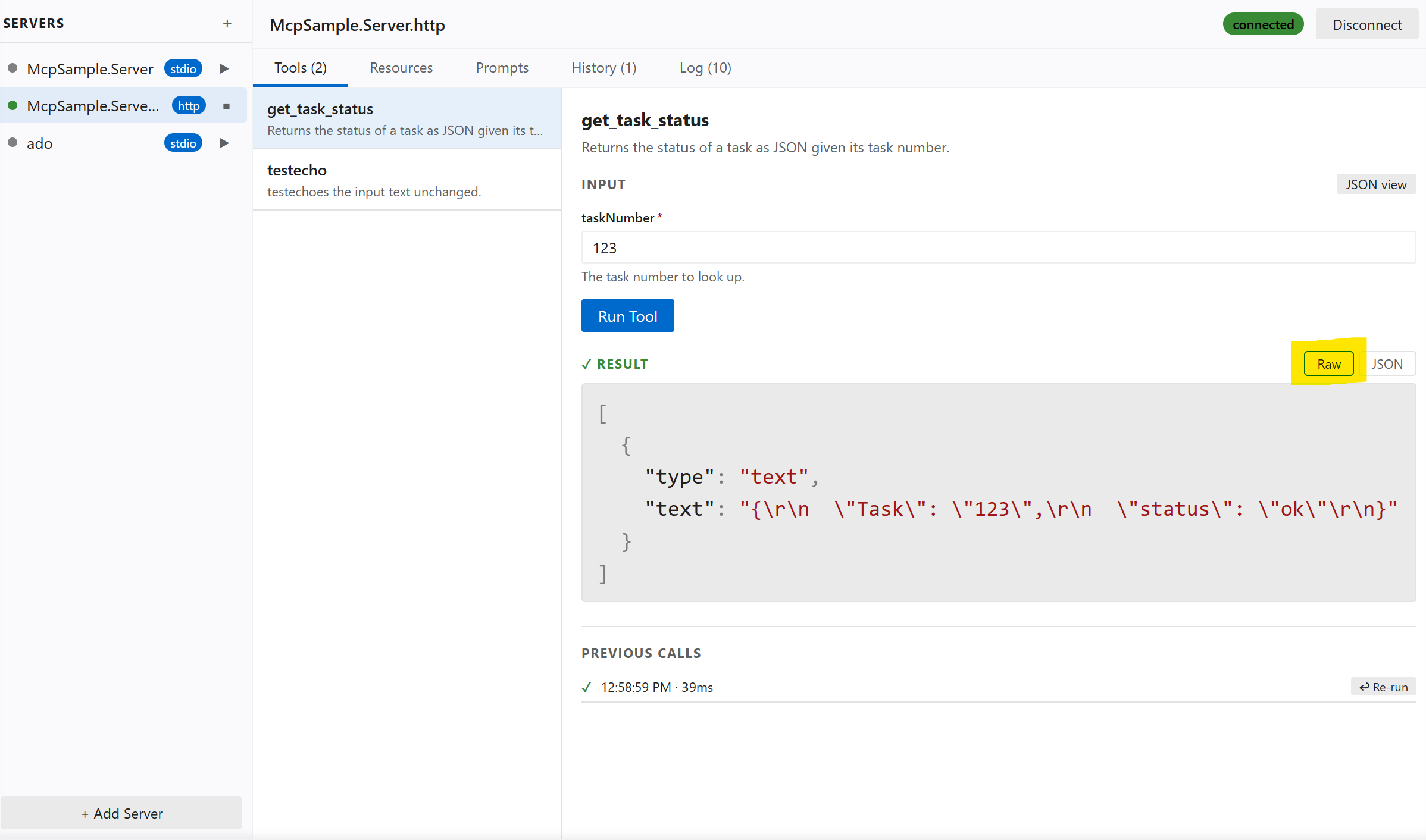
Task: Switch to the Prompts tab
Action: pyautogui.click(x=502, y=68)
